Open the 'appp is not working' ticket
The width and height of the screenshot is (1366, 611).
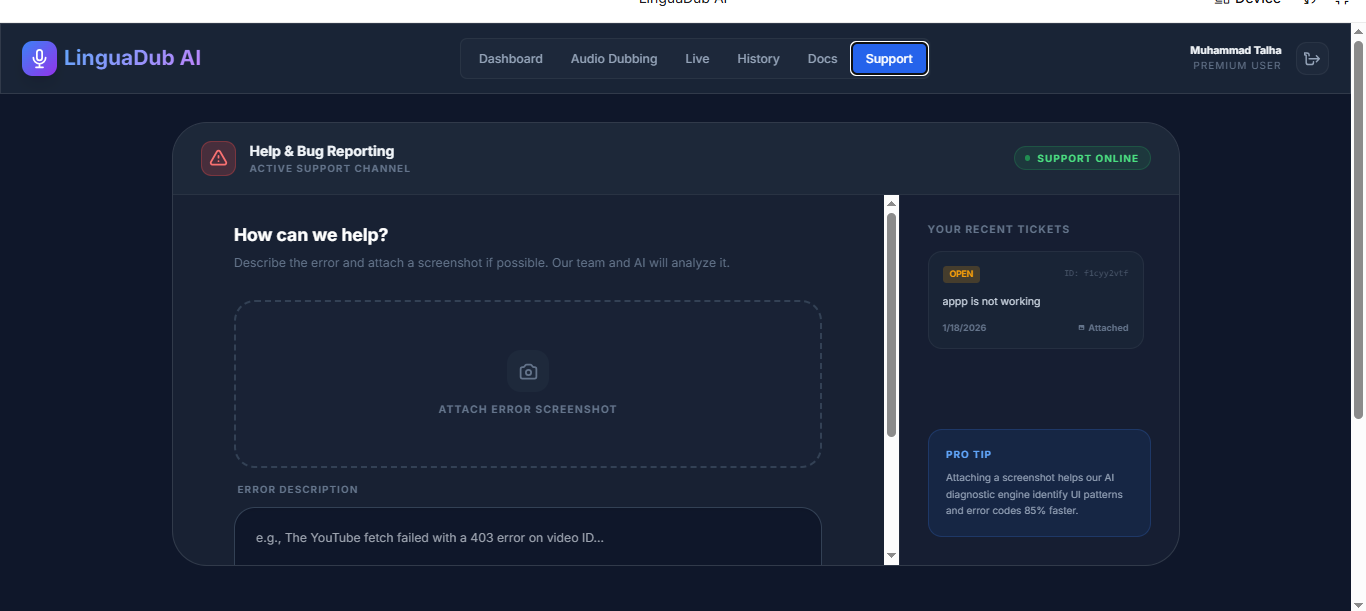coord(1036,300)
